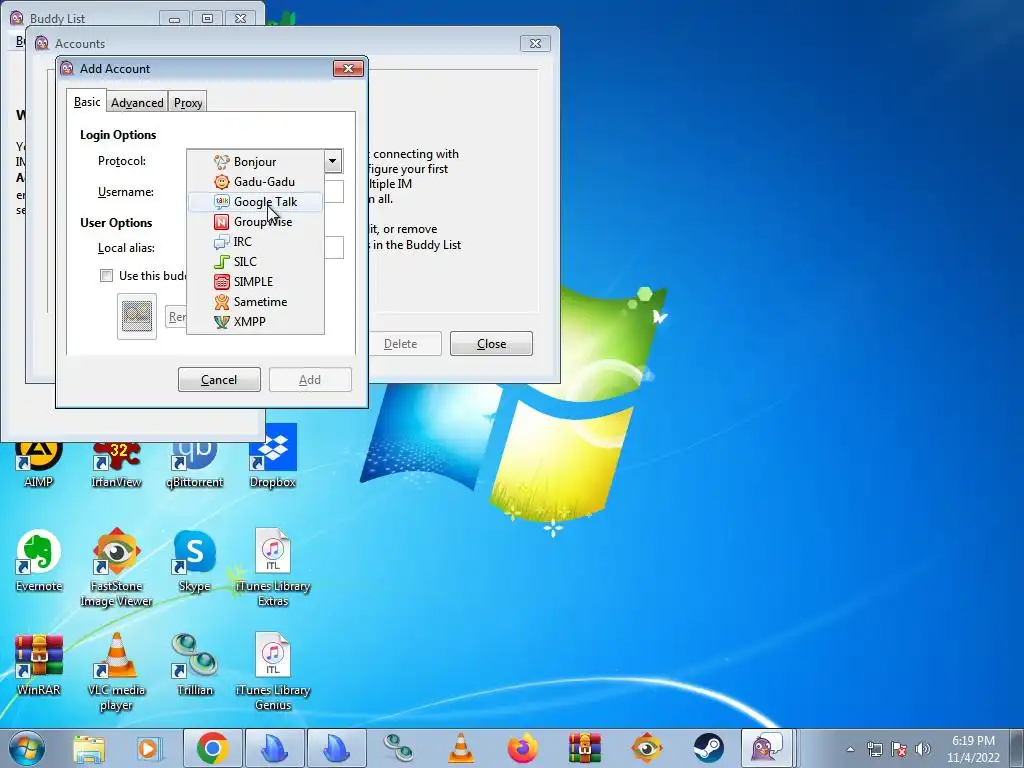Select iTunes Library Genius file

click(x=273, y=671)
